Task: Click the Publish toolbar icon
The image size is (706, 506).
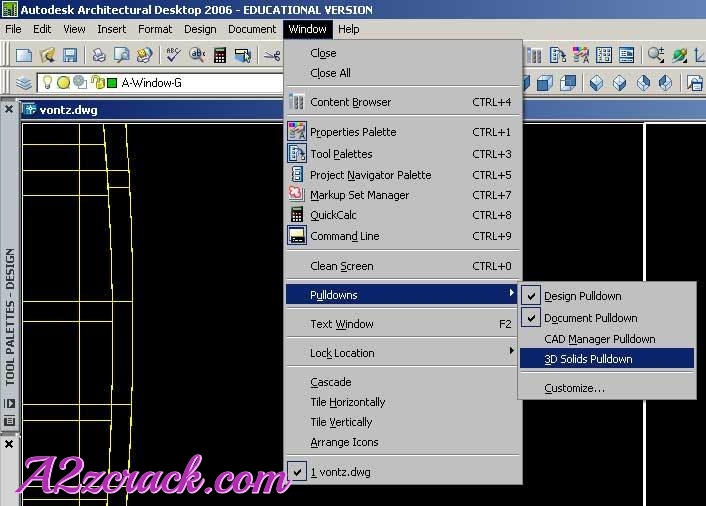Action: [145, 55]
